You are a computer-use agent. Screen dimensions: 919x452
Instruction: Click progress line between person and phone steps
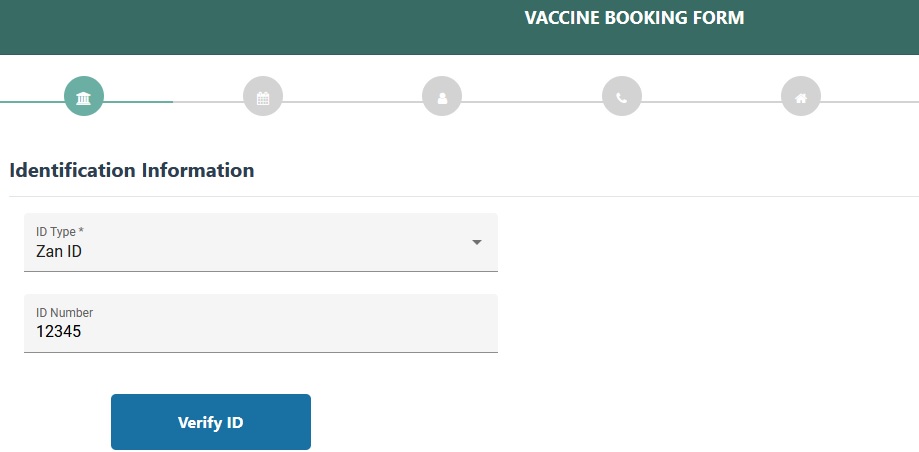pyautogui.click(x=531, y=102)
